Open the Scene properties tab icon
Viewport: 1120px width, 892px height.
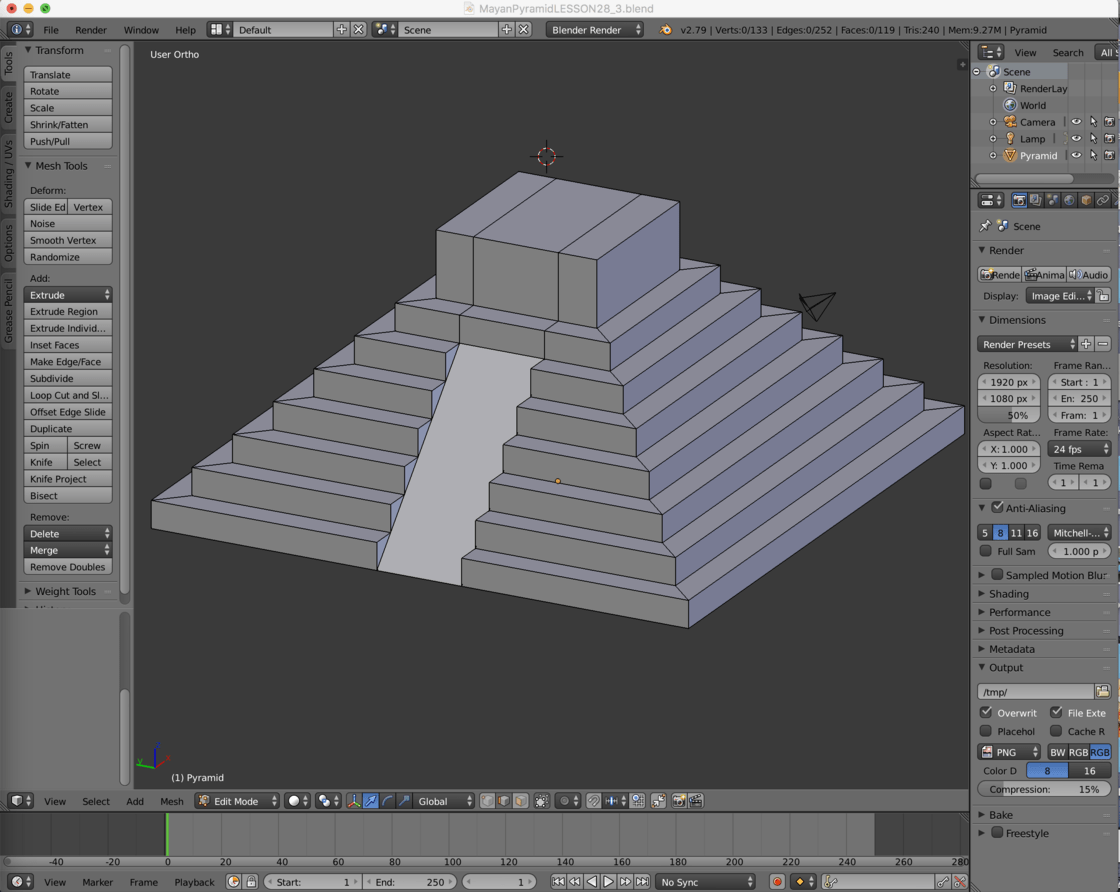click(x=1052, y=200)
